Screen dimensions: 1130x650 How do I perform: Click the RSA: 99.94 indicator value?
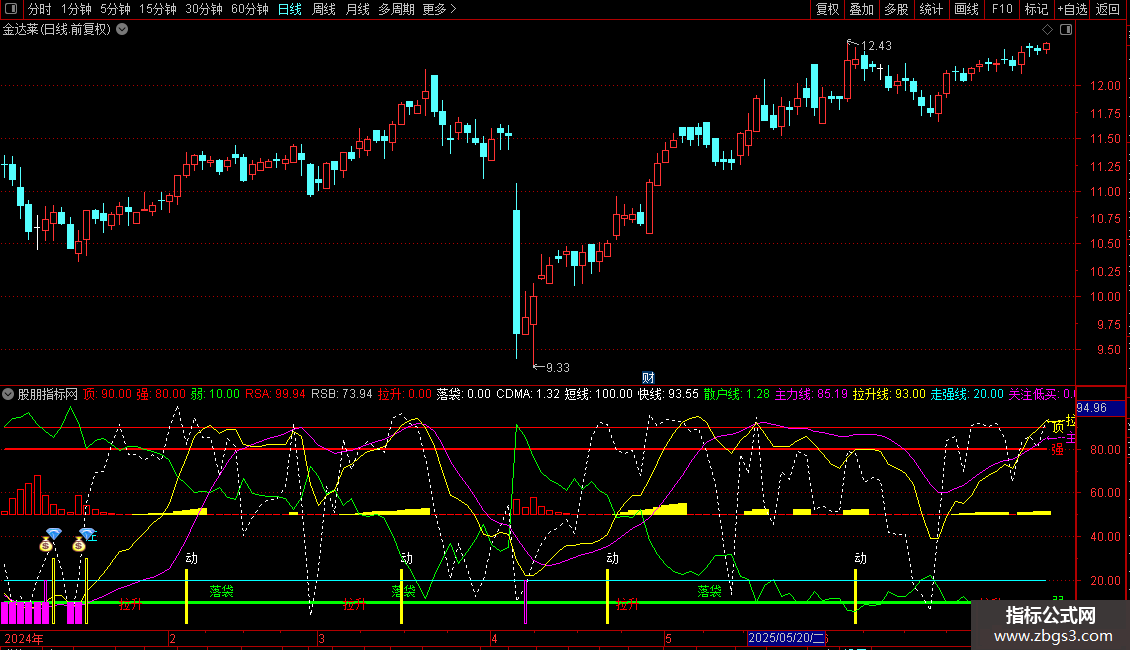[275, 394]
